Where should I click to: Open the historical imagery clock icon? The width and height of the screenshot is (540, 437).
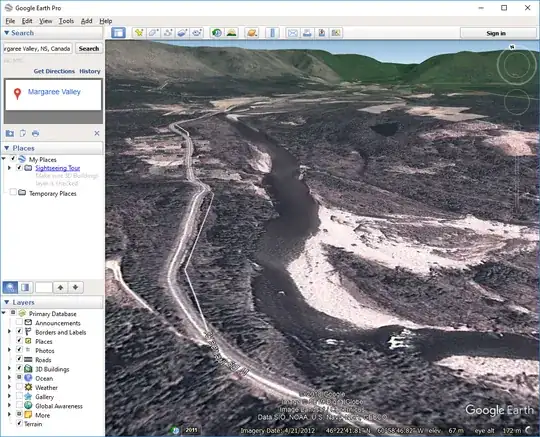217,33
